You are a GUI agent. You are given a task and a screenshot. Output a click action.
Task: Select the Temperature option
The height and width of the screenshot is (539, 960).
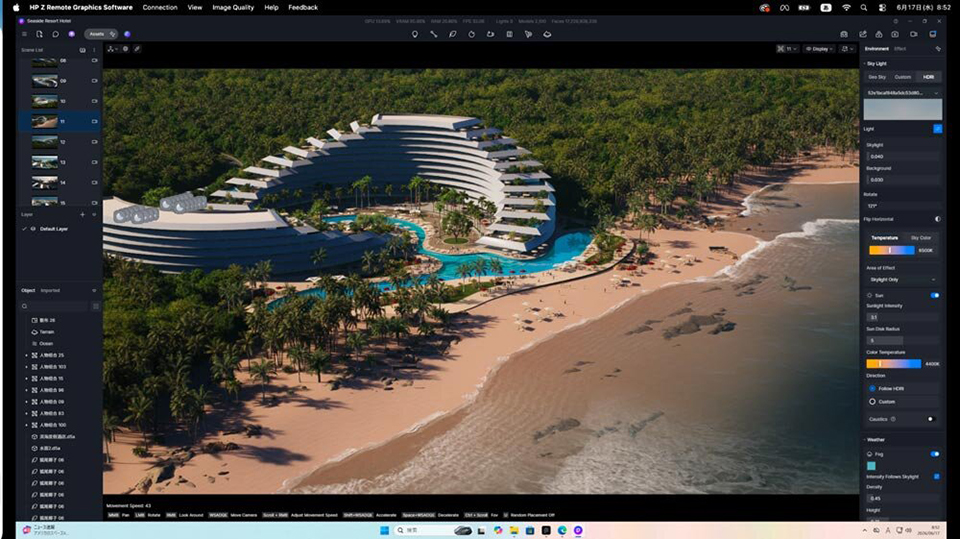tap(885, 238)
